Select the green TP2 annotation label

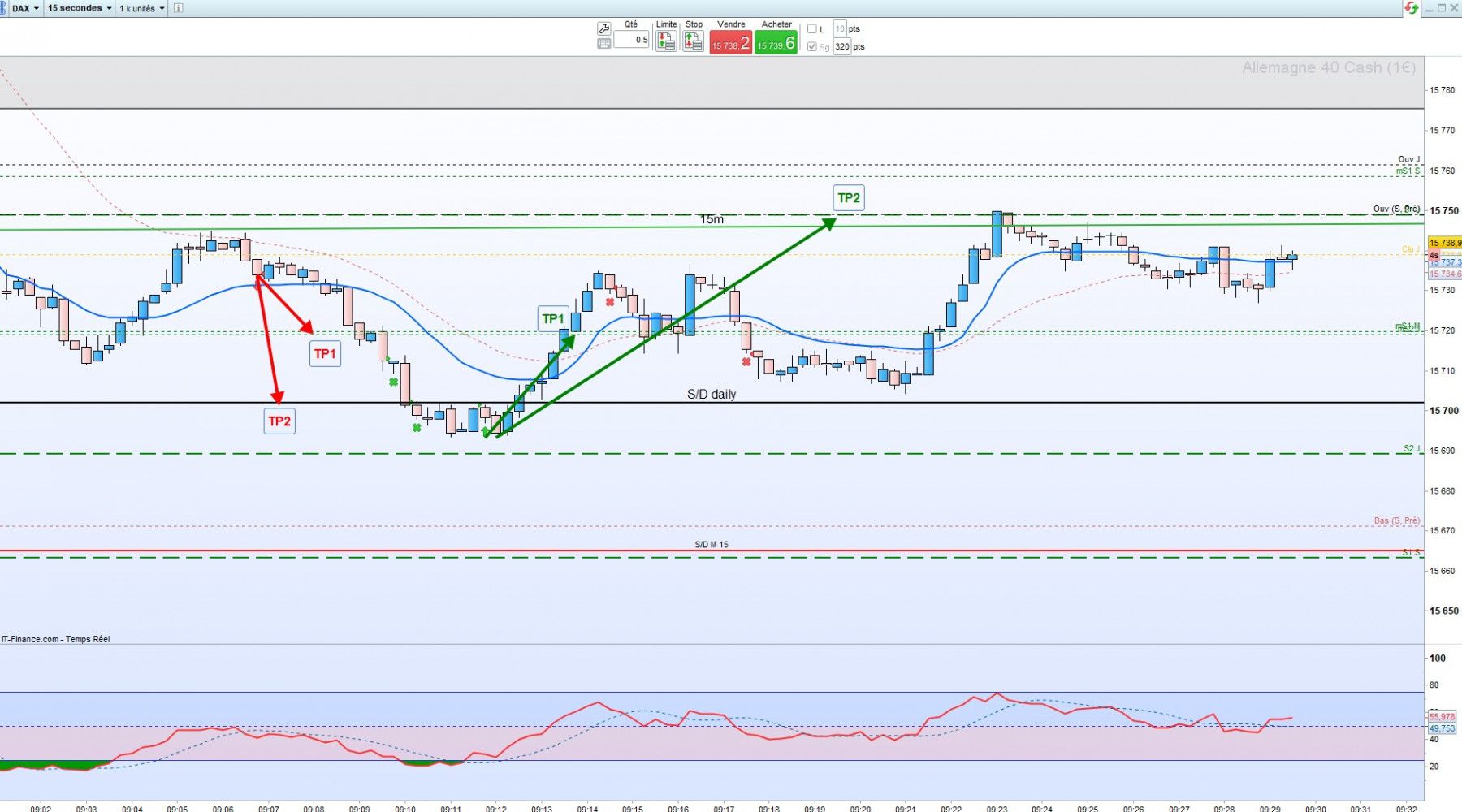click(x=849, y=198)
